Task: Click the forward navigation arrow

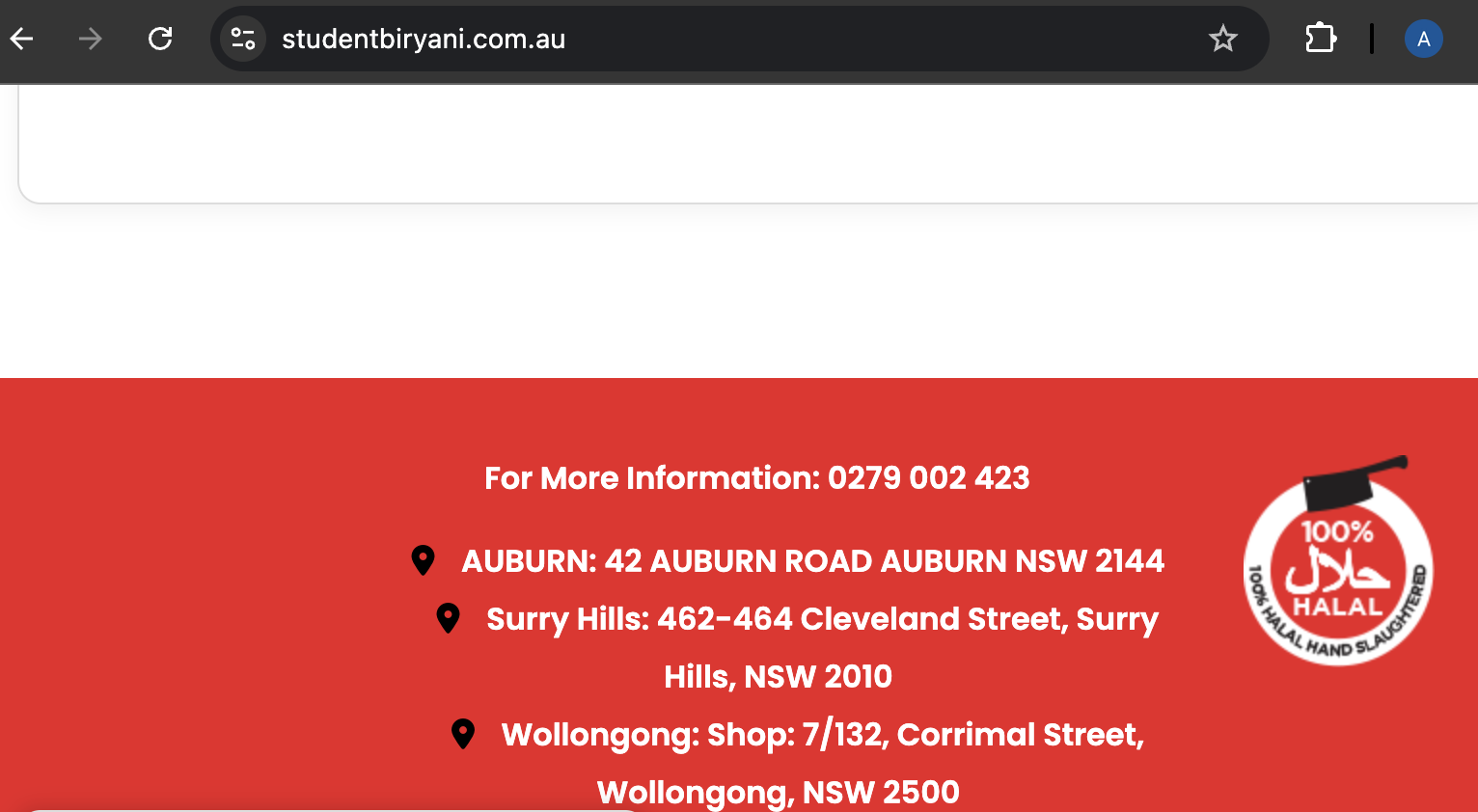Action: pos(90,39)
